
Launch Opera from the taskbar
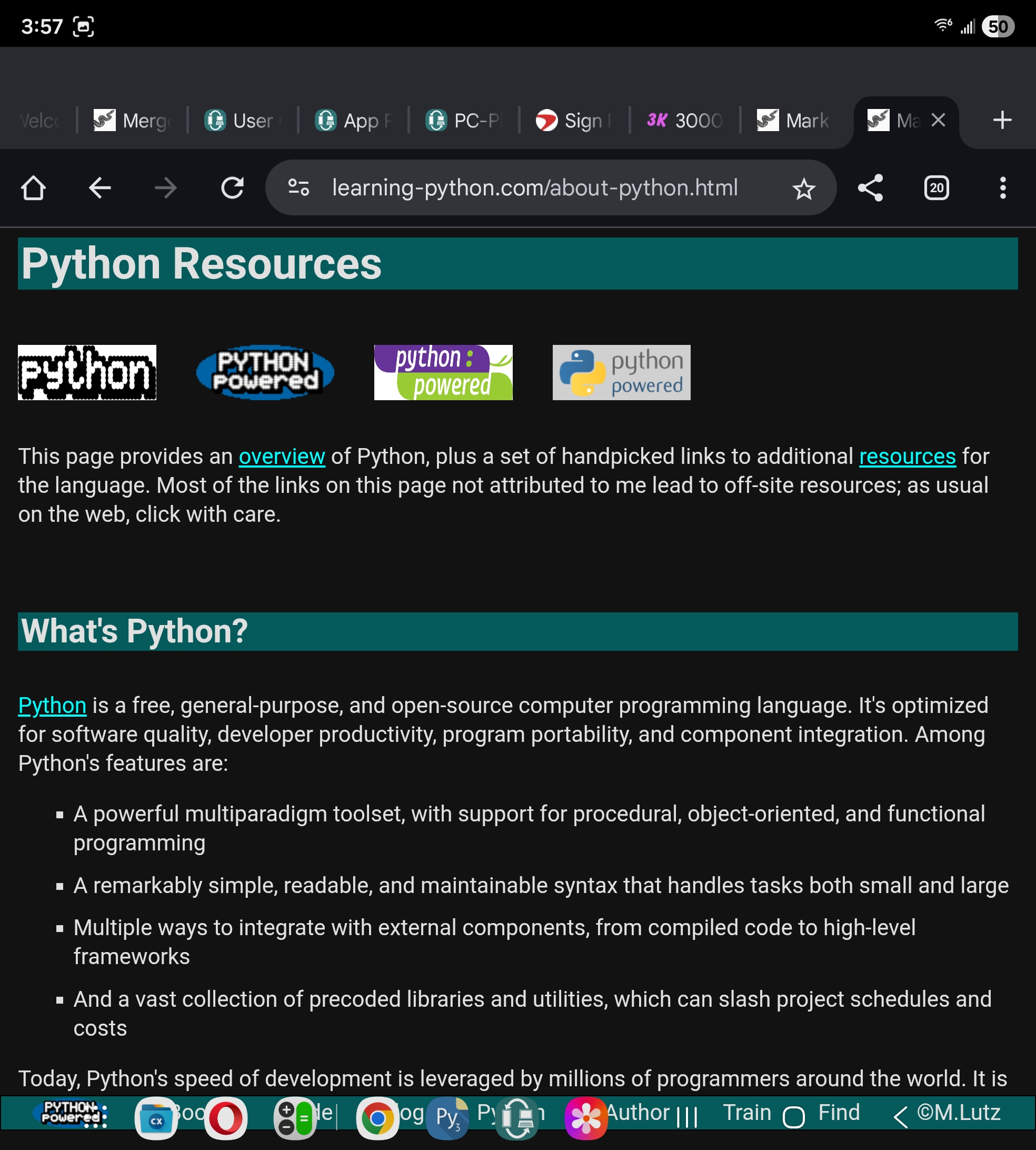tap(225, 1118)
